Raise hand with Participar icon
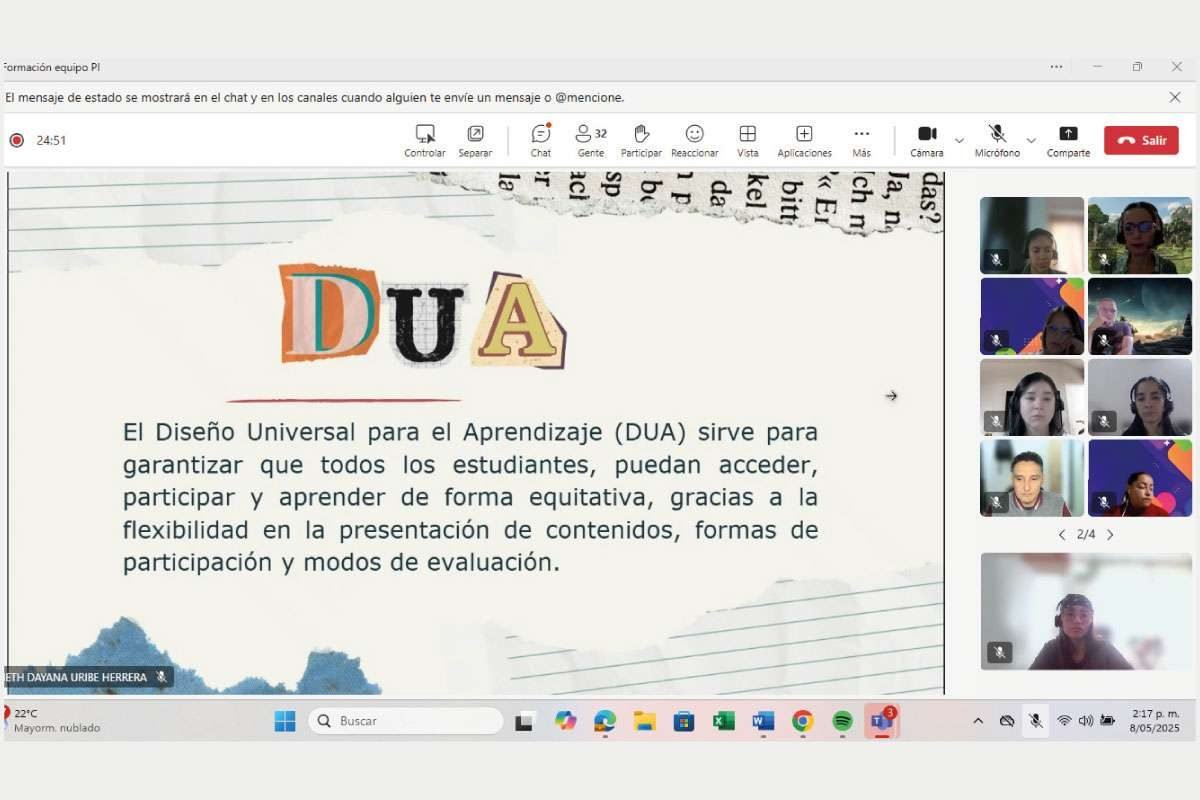The height and width of the screenshot is (800, 1200). point(641,140)
